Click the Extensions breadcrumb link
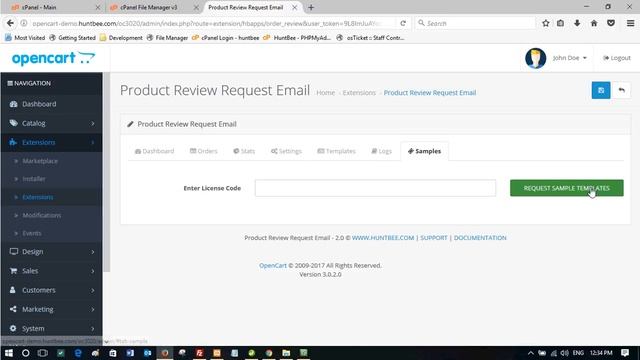The height and width of the screenshot is (360, 640). click(359, 93)
